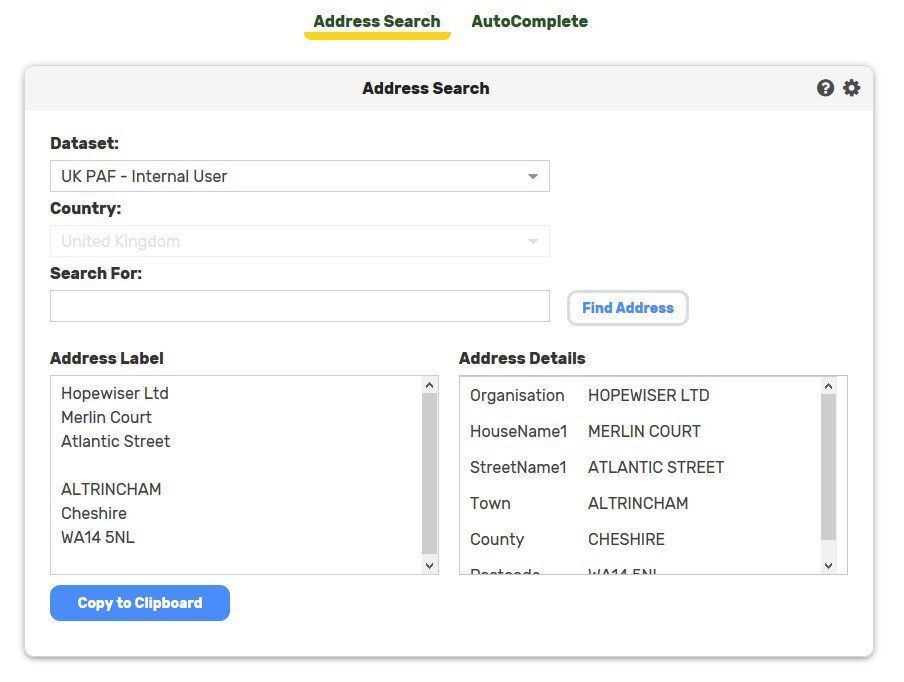The image size is (904, 682).
Task: Click the Dataset dropdown arrow icon
Action: [x=533, y=176]
